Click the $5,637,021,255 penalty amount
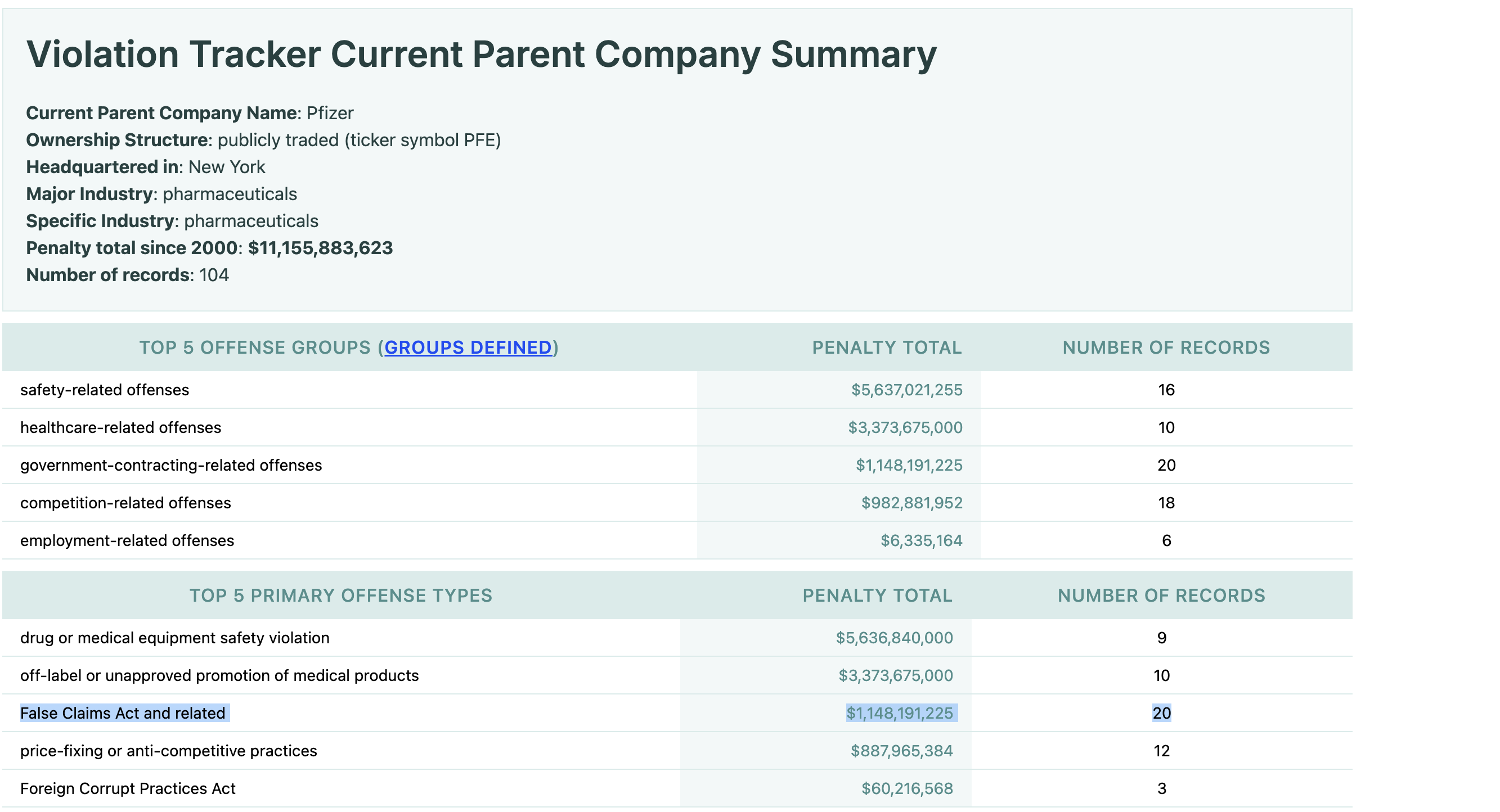Viewport: 1500px width, 812px height. [906, 390]
